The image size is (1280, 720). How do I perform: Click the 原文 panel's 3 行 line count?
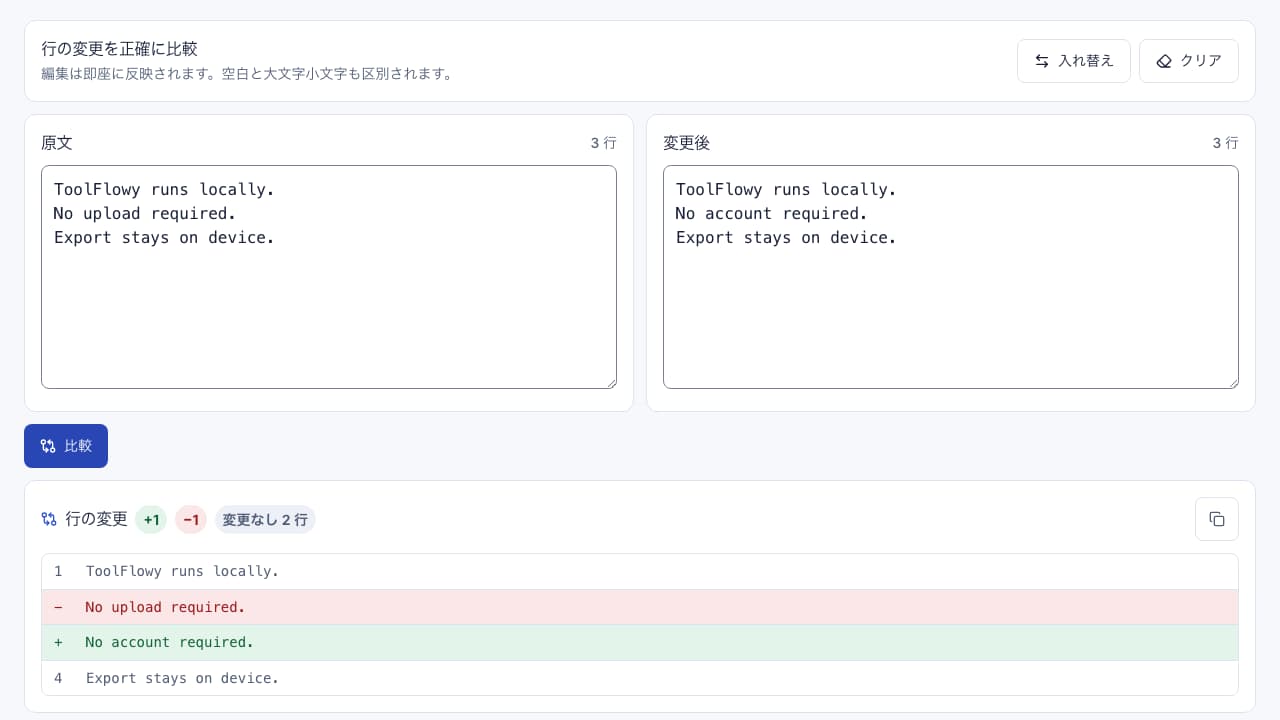(604, 143)
